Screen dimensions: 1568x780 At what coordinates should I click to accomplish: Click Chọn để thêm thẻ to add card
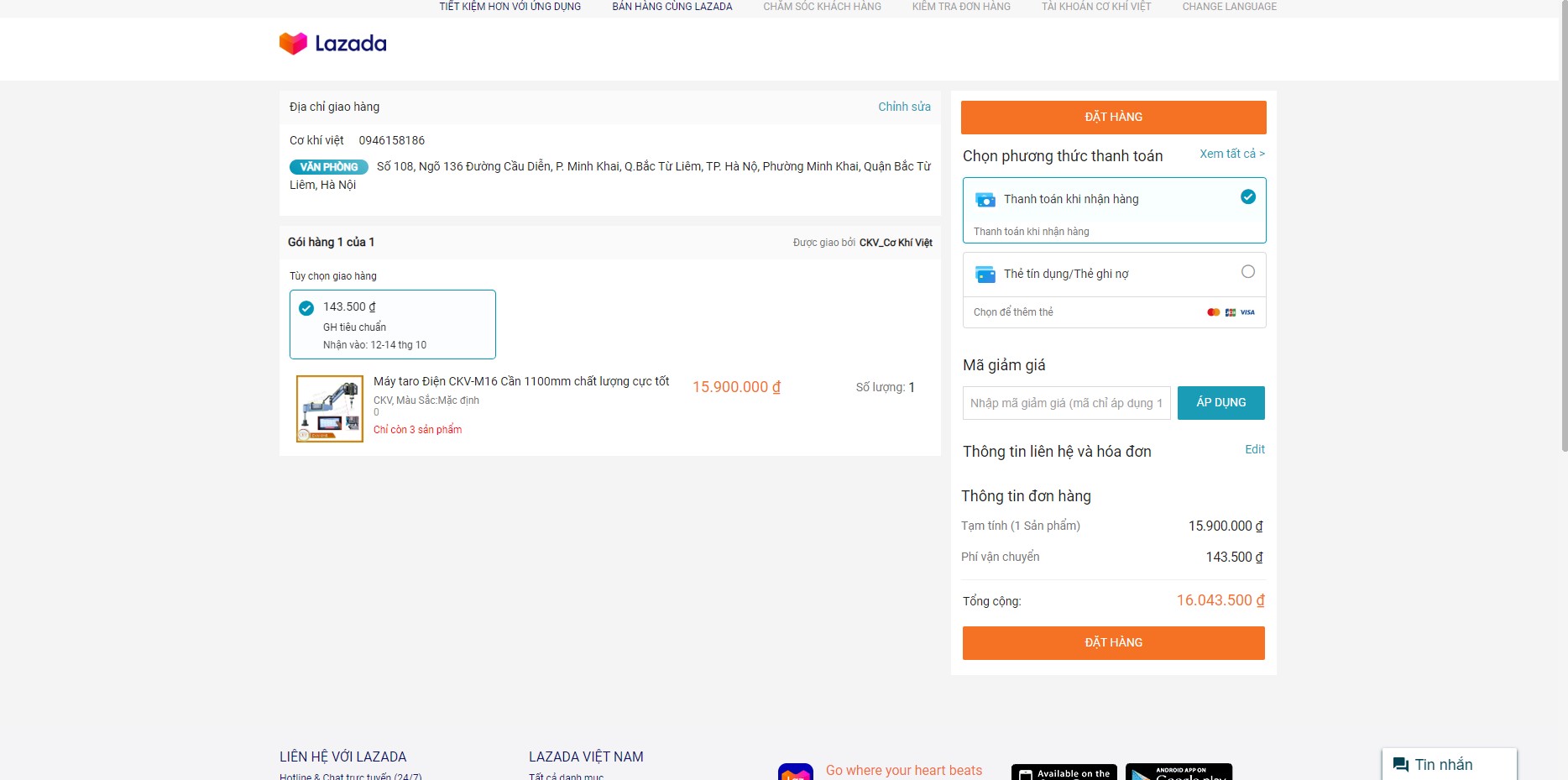click(1013, 312)
